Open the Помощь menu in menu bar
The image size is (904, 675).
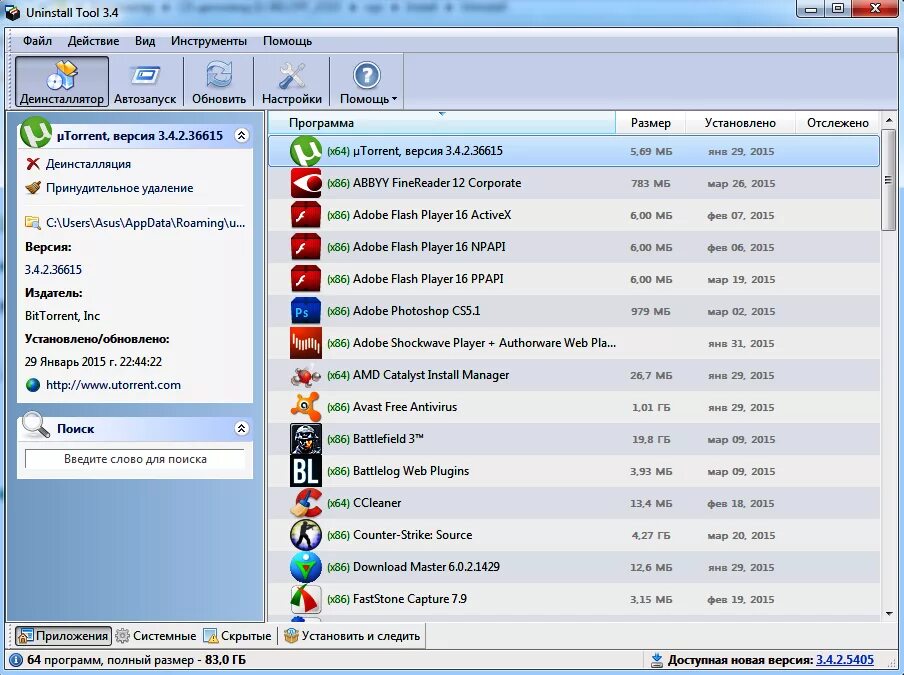287,41
